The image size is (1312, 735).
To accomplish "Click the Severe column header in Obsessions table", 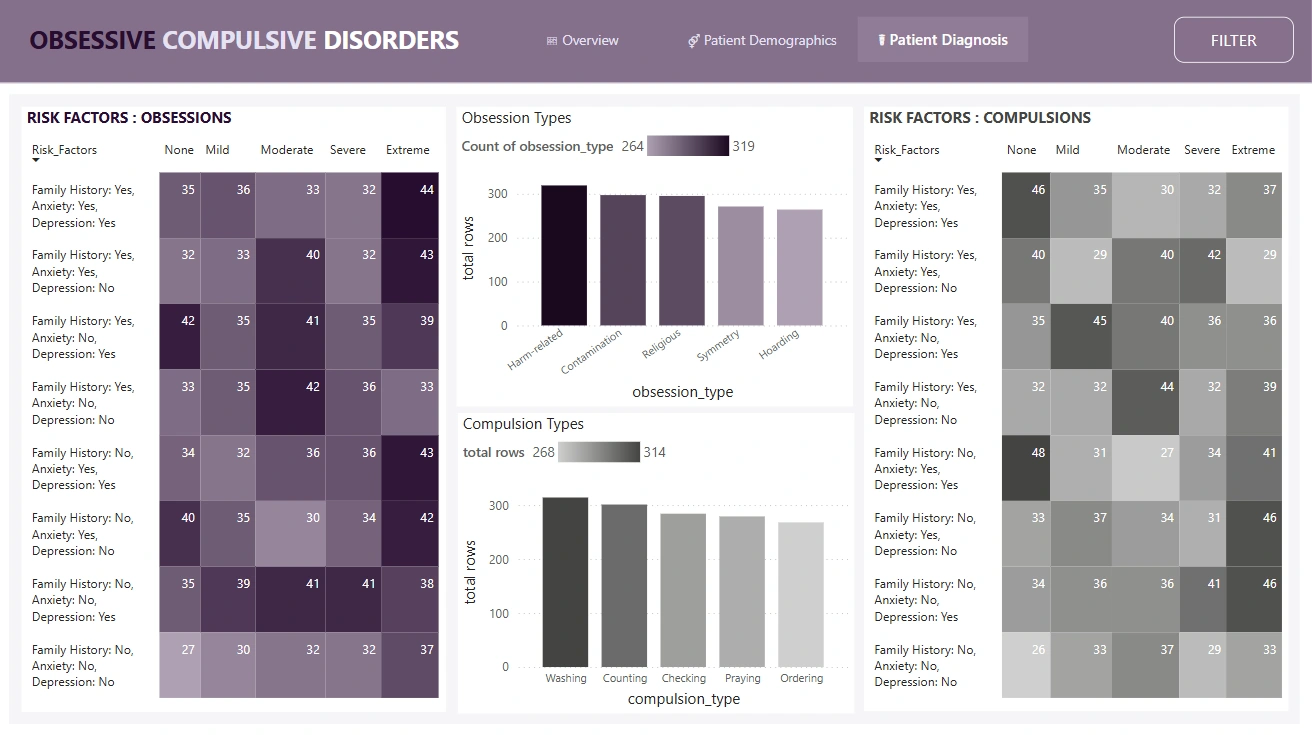I will pyautogui.click(x=349, y=150).
